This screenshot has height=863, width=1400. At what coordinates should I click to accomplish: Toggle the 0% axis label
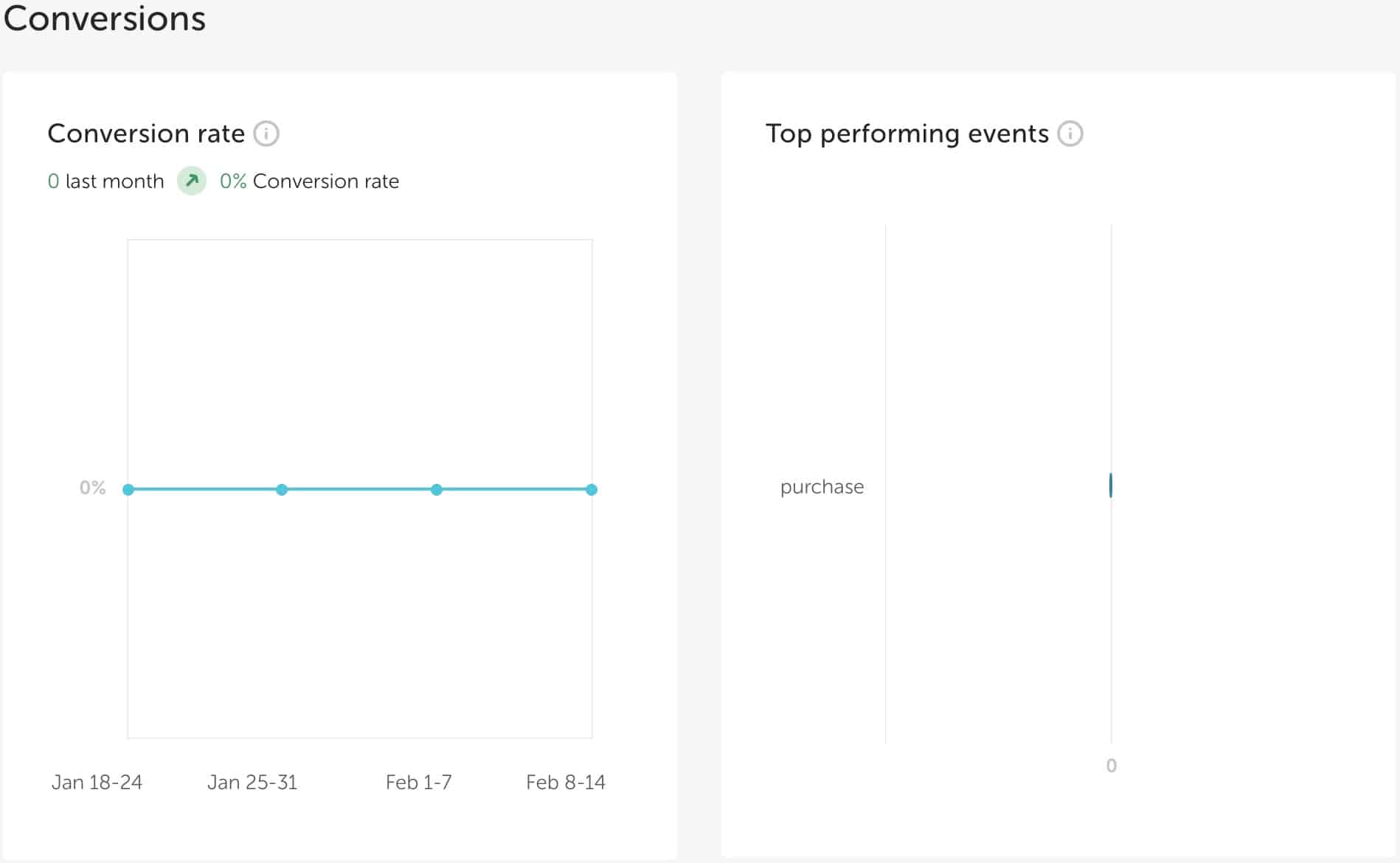(x=92, y=487)
